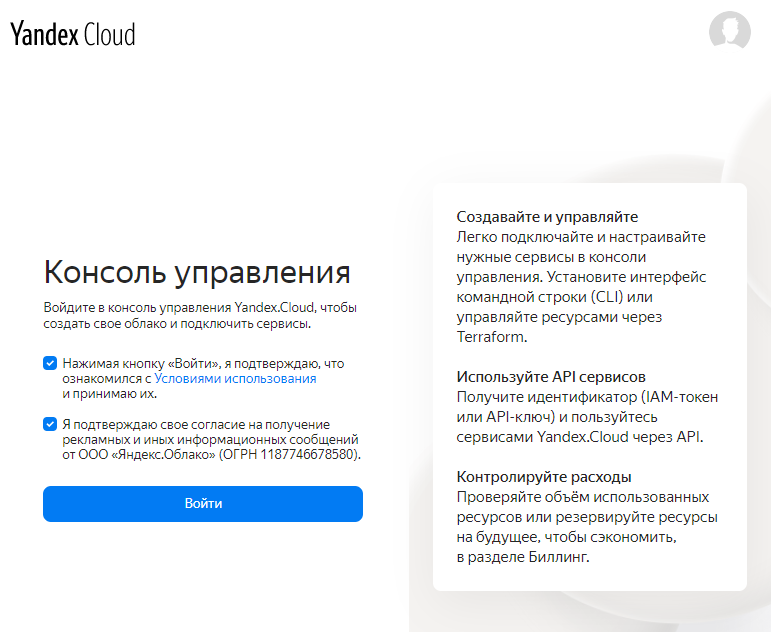The width and height of the screenshot is (771, 632).
Task: Click the ОГРН 1187746678580 line
Action: 211,454
